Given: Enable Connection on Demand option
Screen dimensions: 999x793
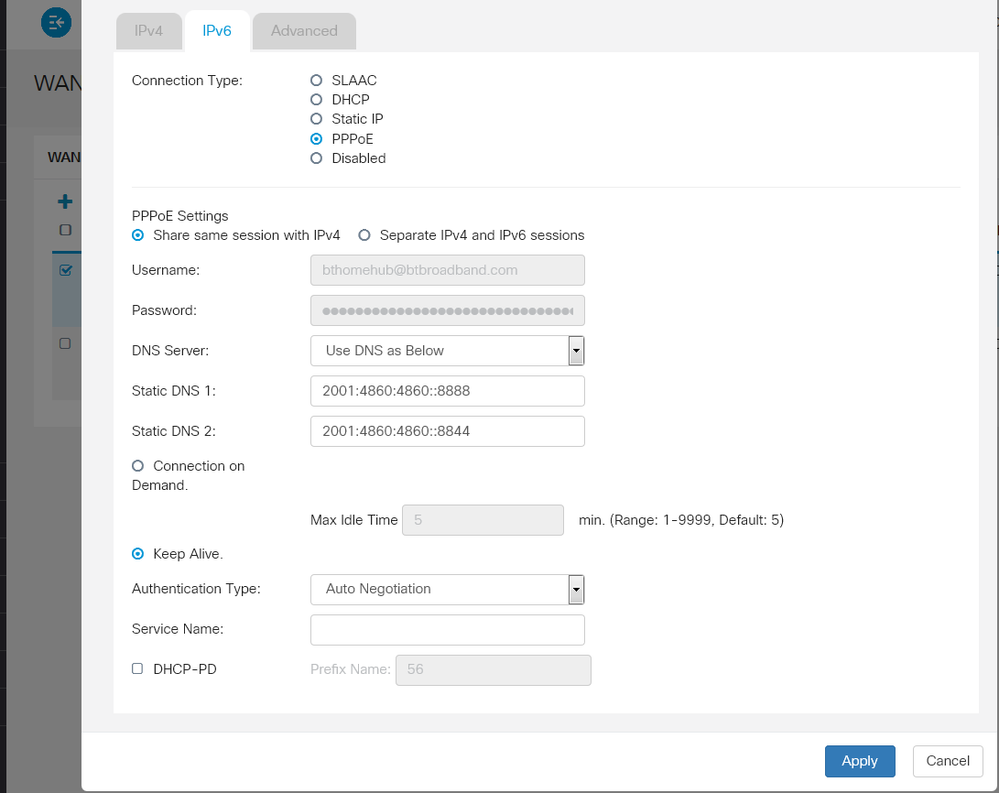Looking at the screenshot, I should tap(138, 466).
